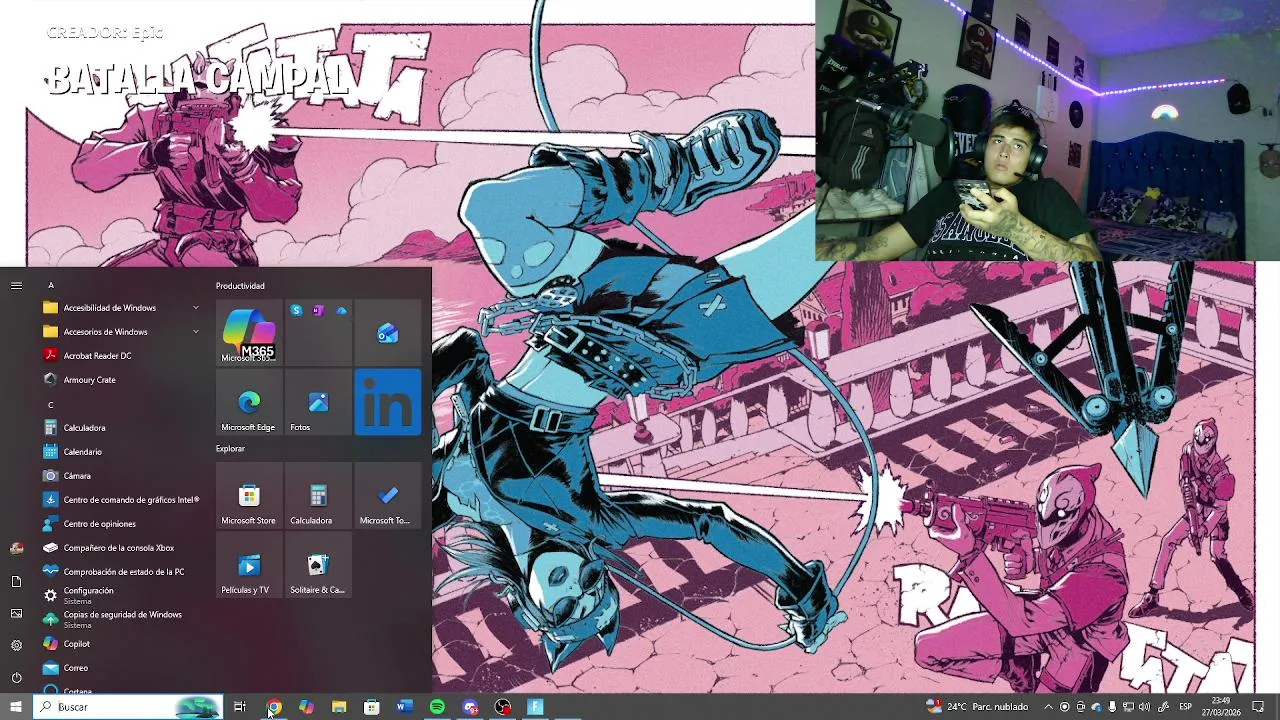Screen dimensions: 1280x720
Task: Open Comprobación de estado de la PC
Action: [x=120, y=571]
